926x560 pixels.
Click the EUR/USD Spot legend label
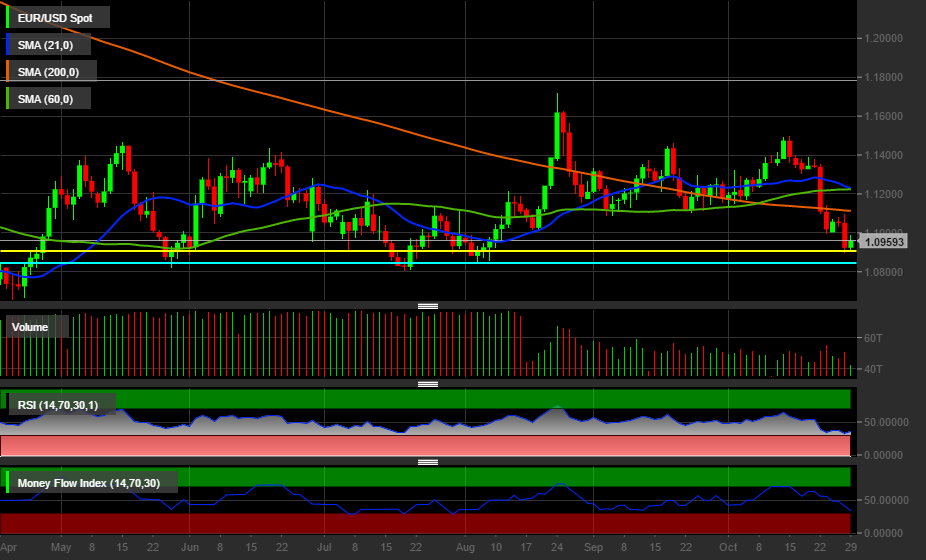58,17
